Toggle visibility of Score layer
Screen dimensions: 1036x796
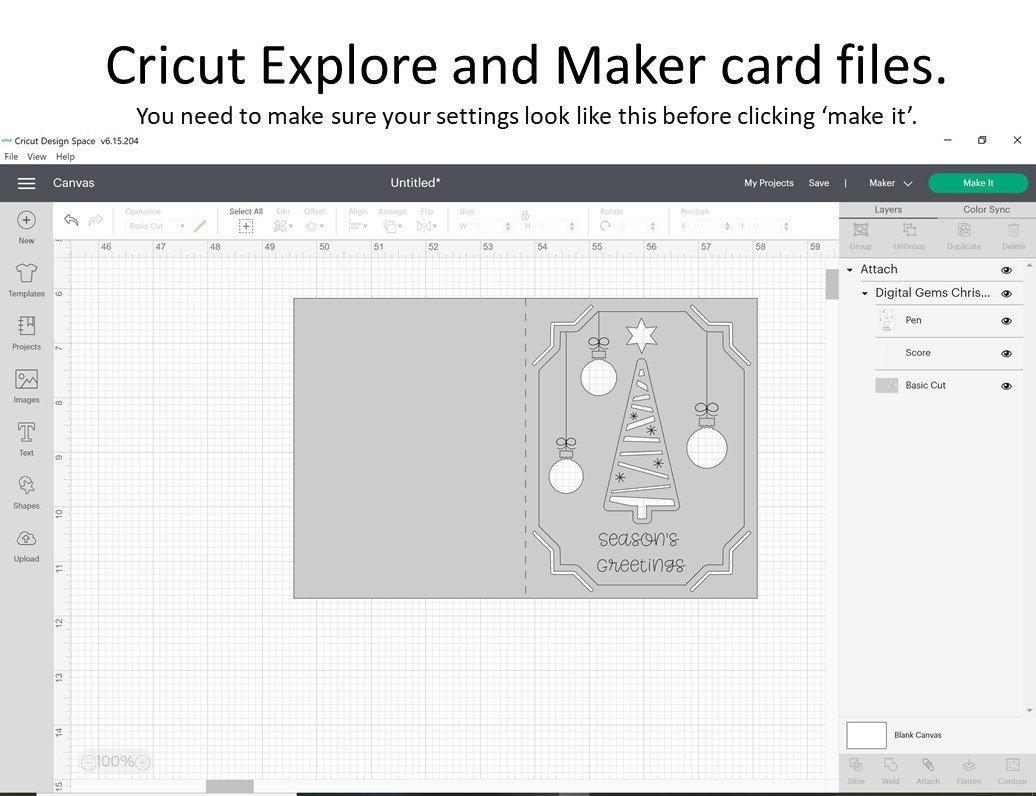[1006, 353]
